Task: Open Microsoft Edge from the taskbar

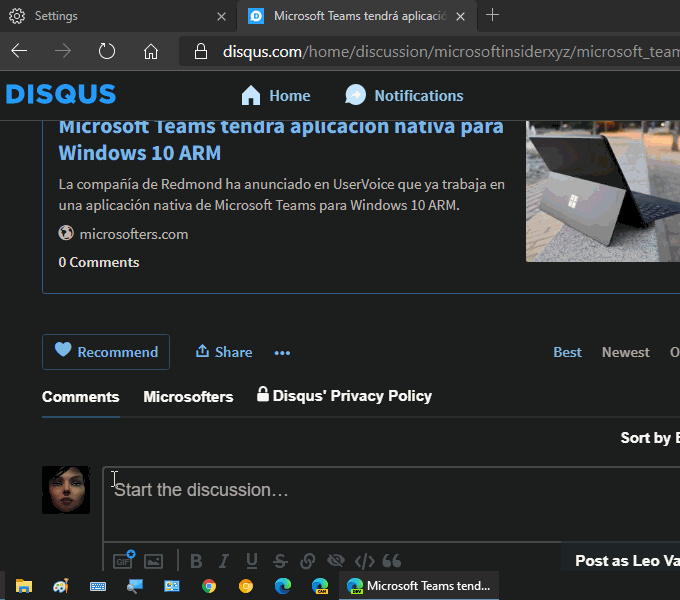Action: [x=283, y=586]
